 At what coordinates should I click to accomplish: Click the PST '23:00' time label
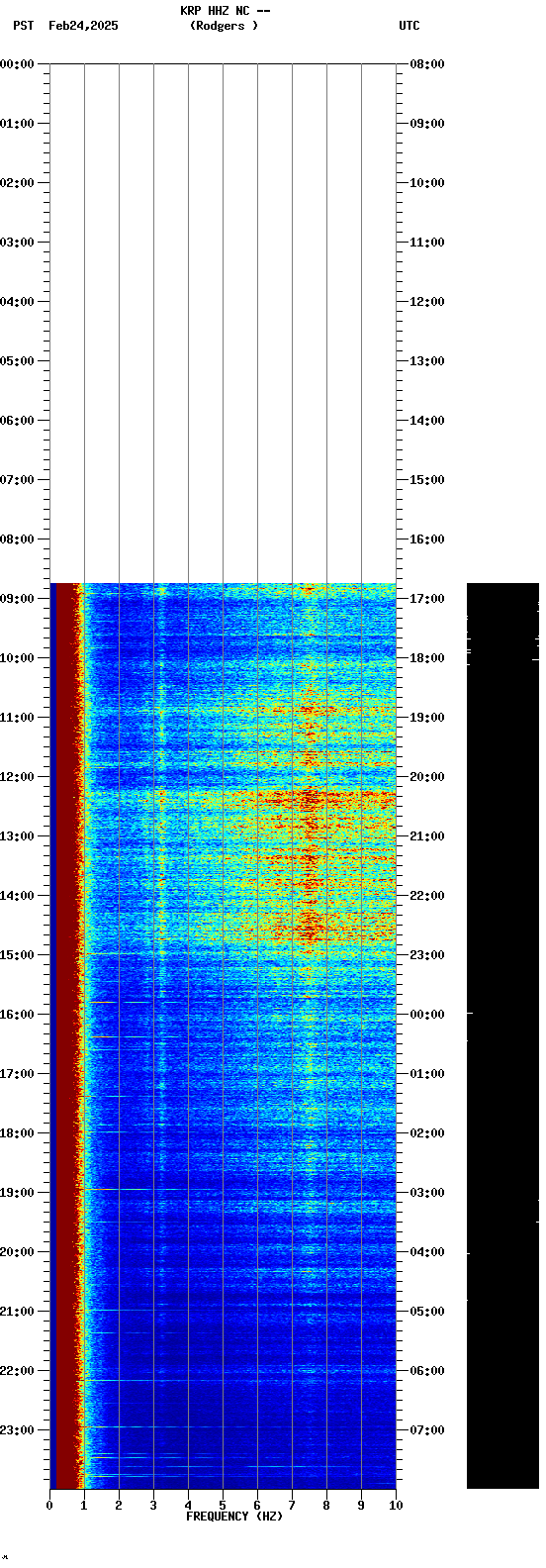point(17,1430)
